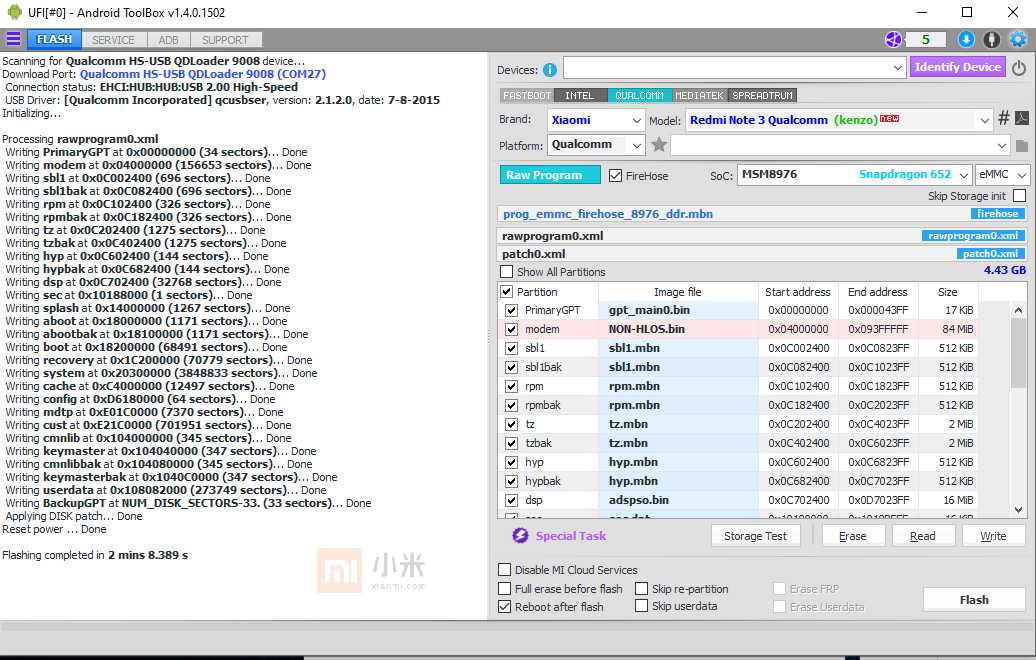Click the Flash button
The height and width of the screenshot is (660, 1036).
tap(974, 600)
